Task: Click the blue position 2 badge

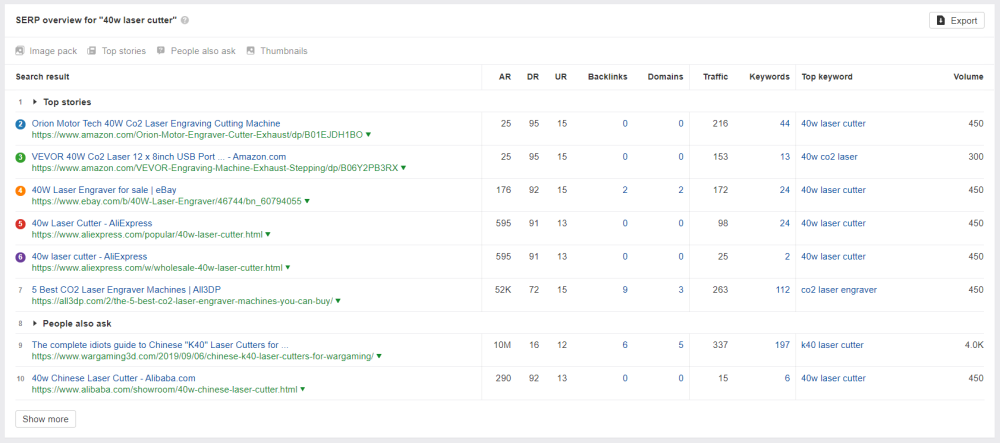Action: 20,124
